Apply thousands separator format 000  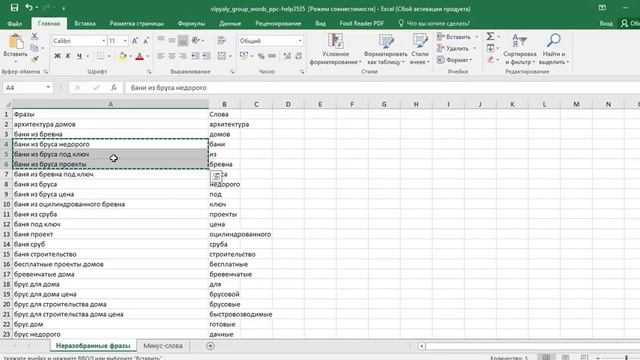coord(272,56)
